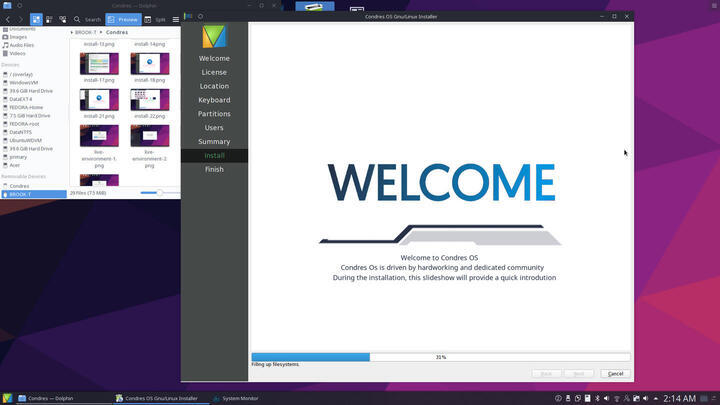Click installer License step
Screen dimensions: 720x405
pos(214,72)
